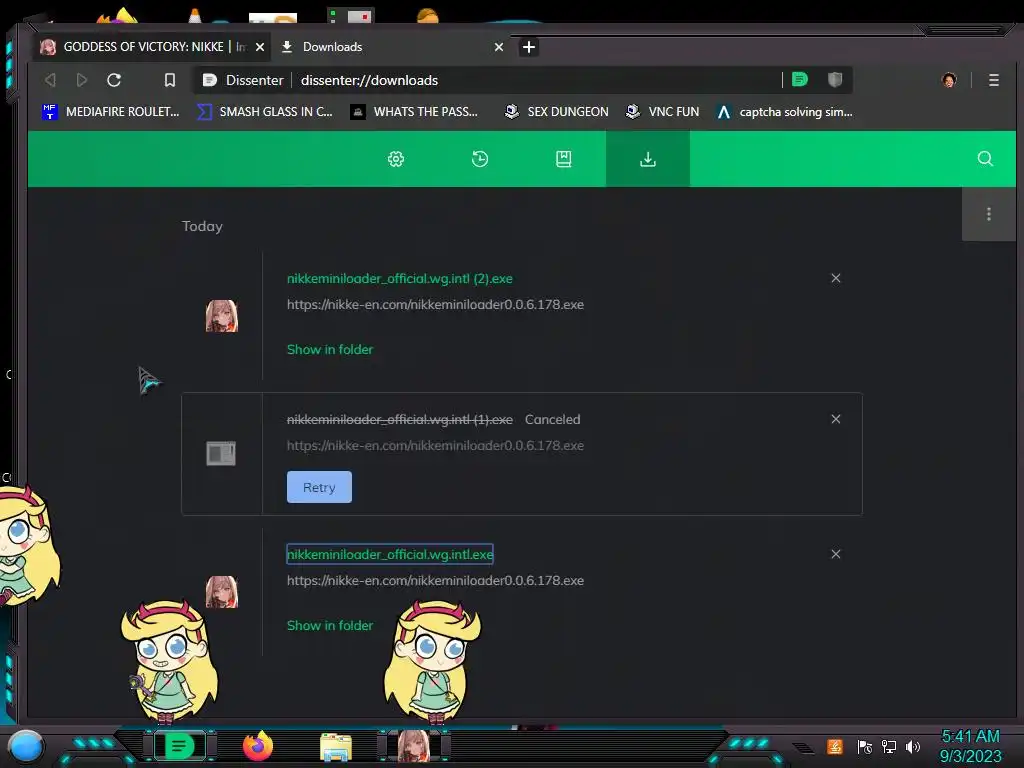1024x768 pixels.
Task: Click the volume speaker tray icon
Action: pos(913,746)
